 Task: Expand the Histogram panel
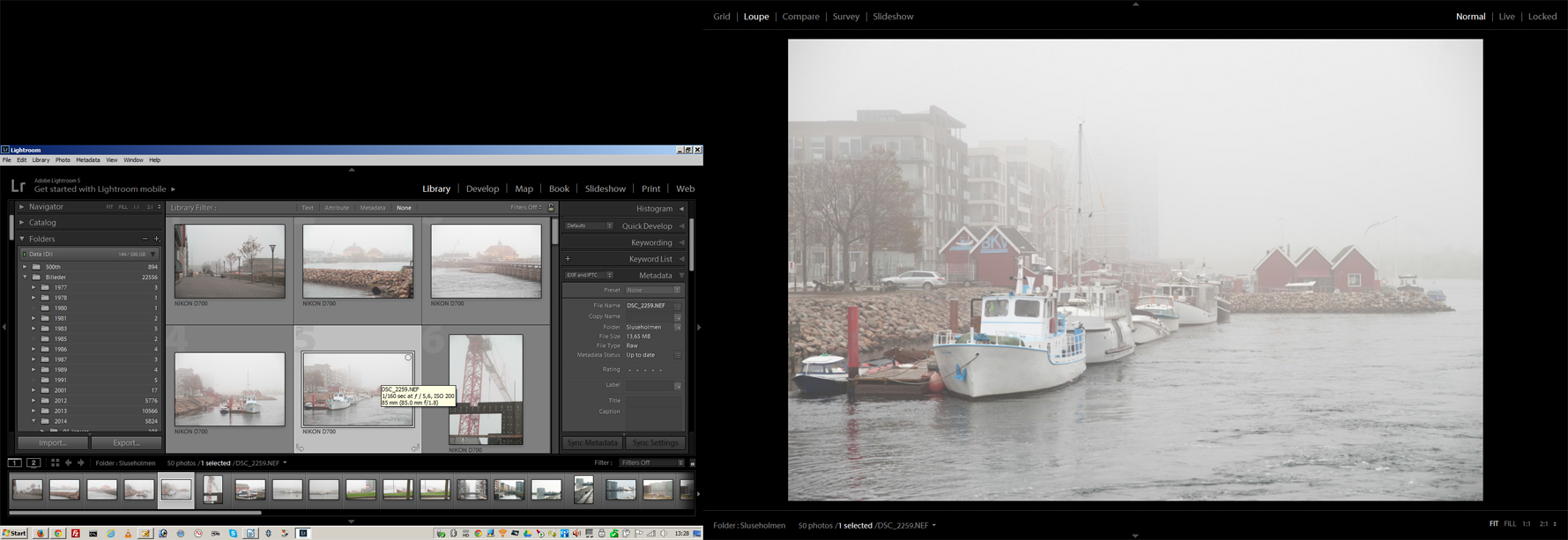click(681, 209)
